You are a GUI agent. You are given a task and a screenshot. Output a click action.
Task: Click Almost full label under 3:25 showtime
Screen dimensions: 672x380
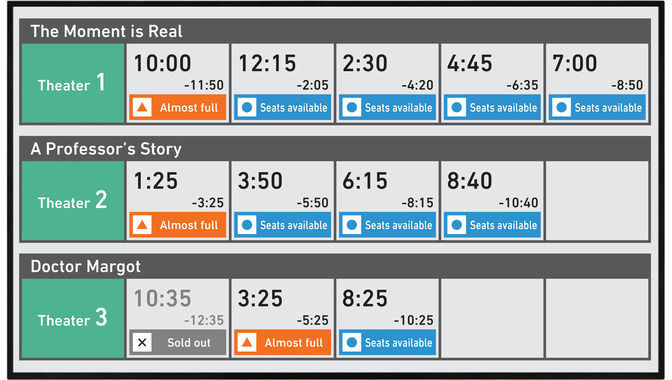294,343
